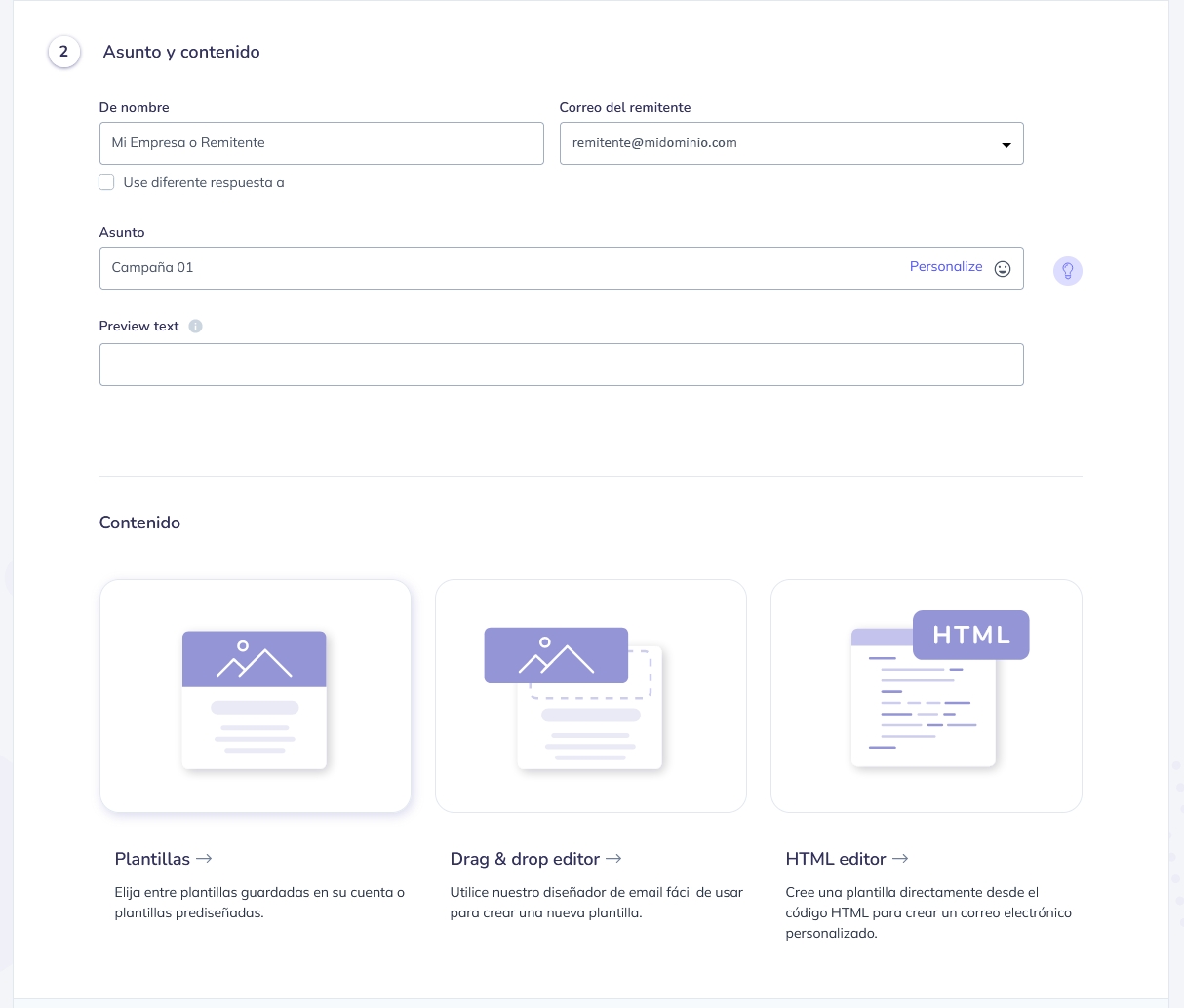Viewport: 1184px width, 1008px height.
Task: Click the Plantillas template illustration card
Action: coord(255,696)
